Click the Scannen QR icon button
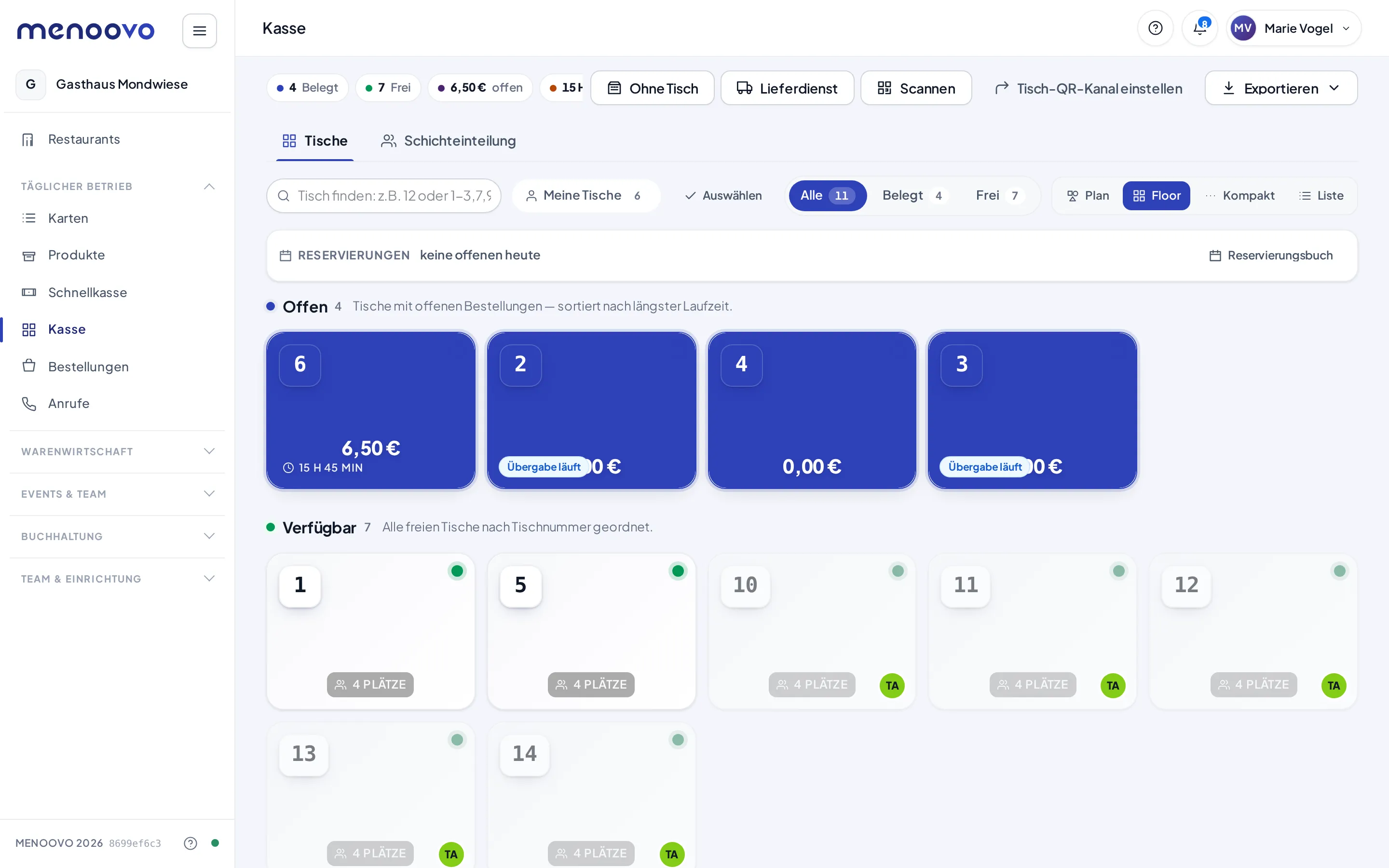The image size is (1389, 868). [x=916, y=88]
